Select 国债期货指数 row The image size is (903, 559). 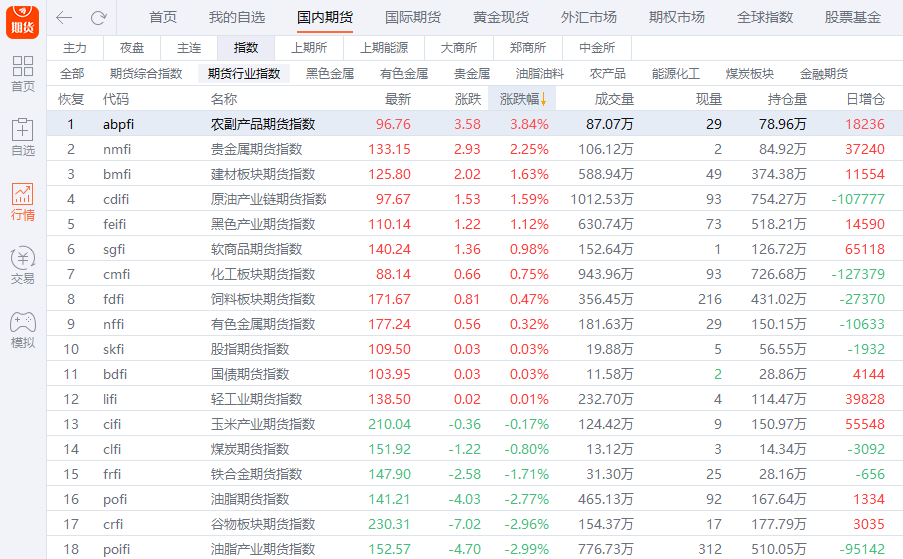[475, 374]
